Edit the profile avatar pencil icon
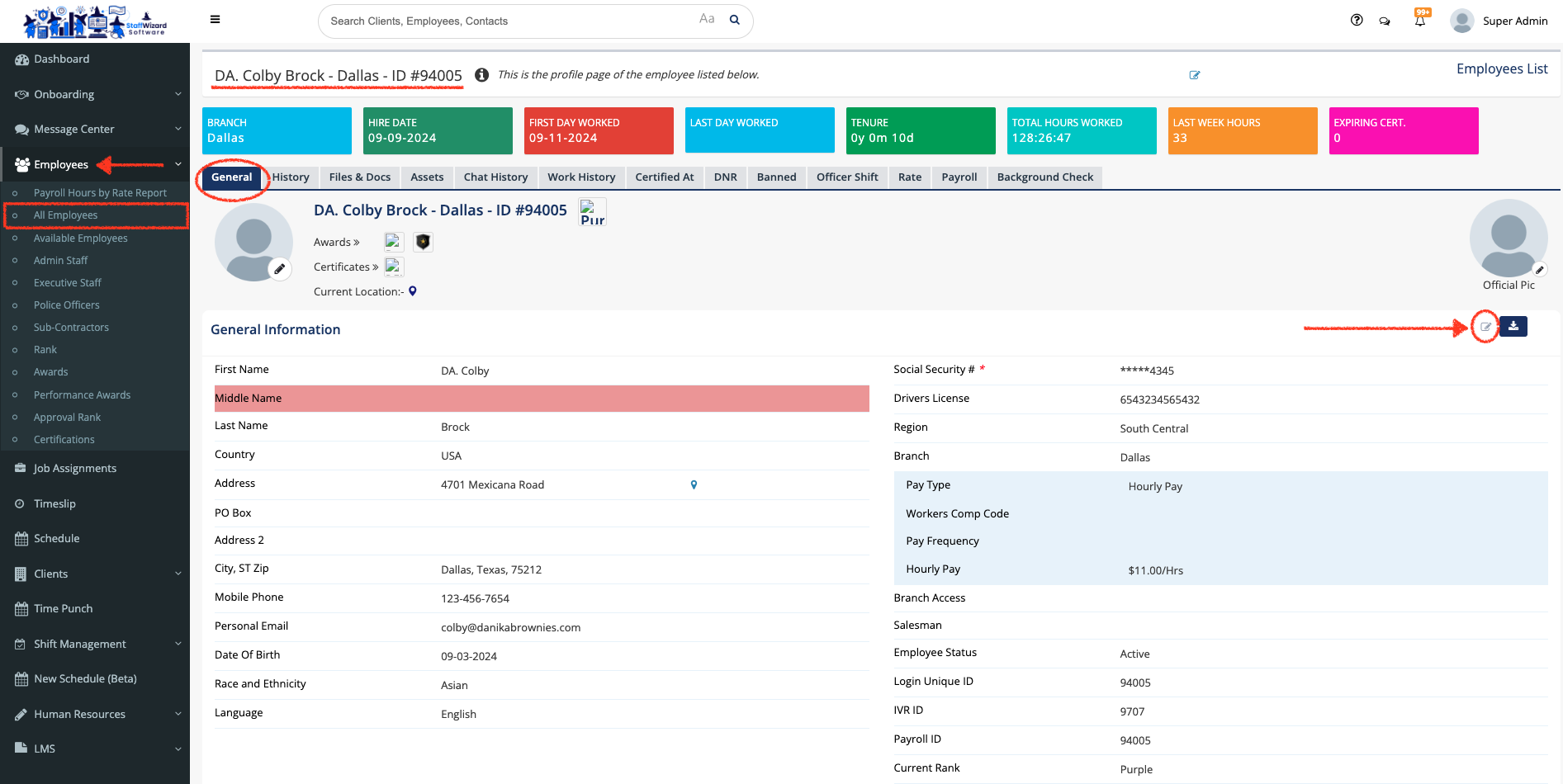This screenshot has width=1563, height=784. tap(280, 269)
